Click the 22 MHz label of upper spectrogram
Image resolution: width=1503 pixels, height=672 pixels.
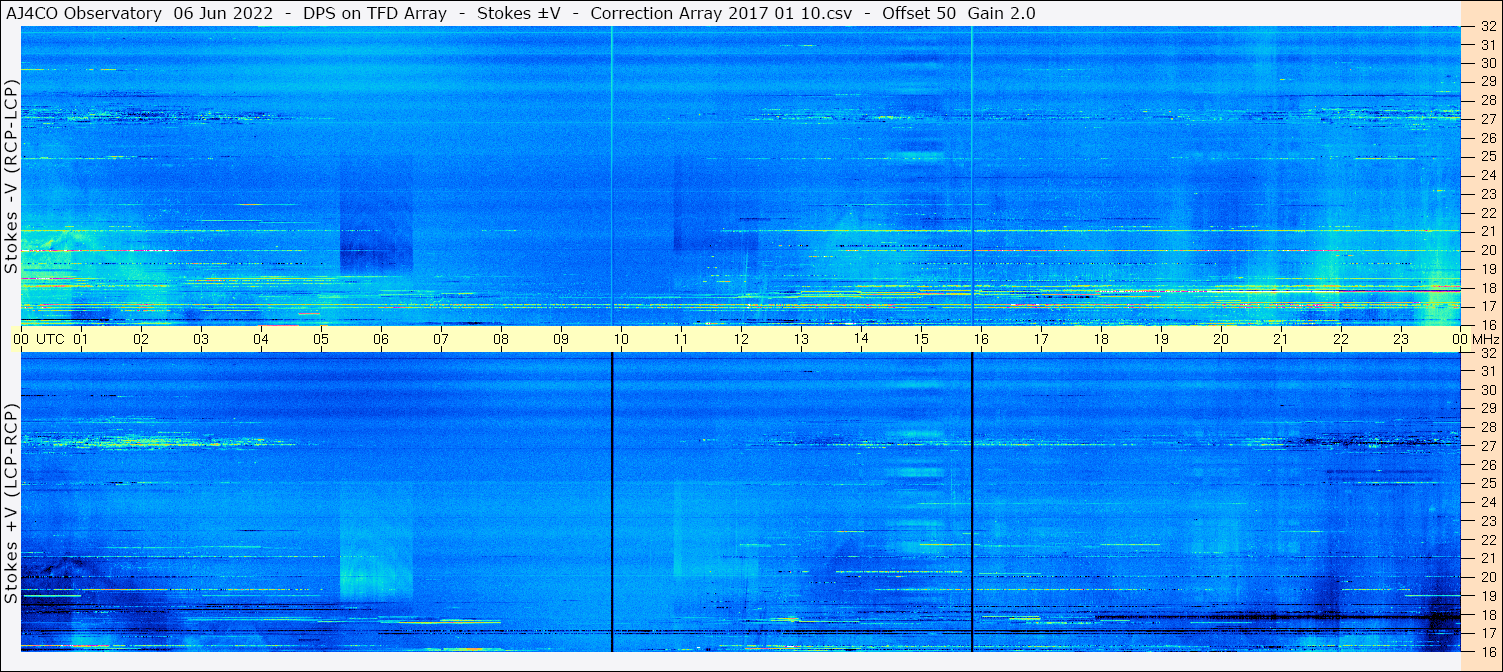point(1487,212)
